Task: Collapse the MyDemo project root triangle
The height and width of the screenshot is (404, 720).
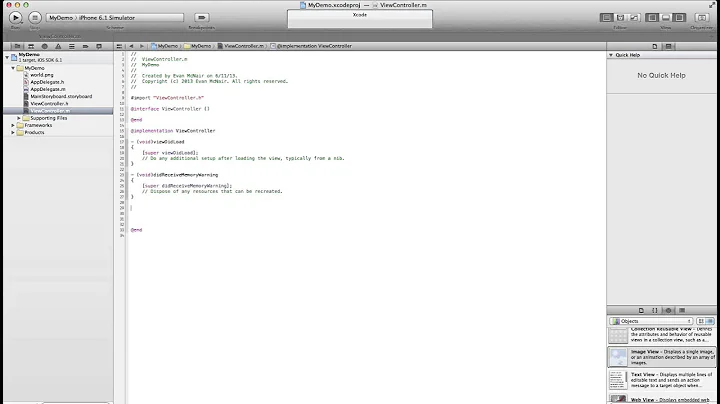Action: [x=7, y=57]
